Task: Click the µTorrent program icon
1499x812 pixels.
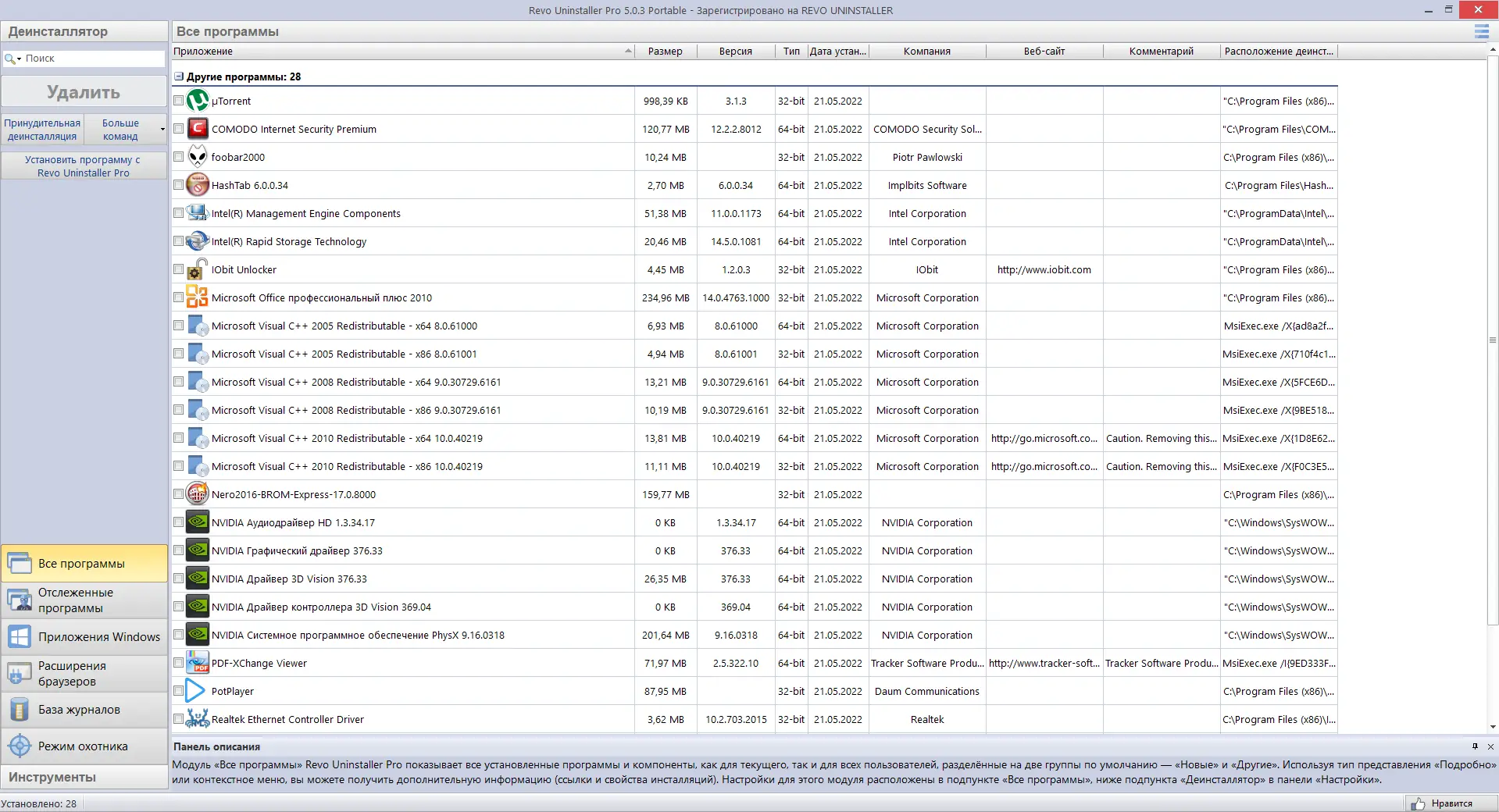Action: 198,101
